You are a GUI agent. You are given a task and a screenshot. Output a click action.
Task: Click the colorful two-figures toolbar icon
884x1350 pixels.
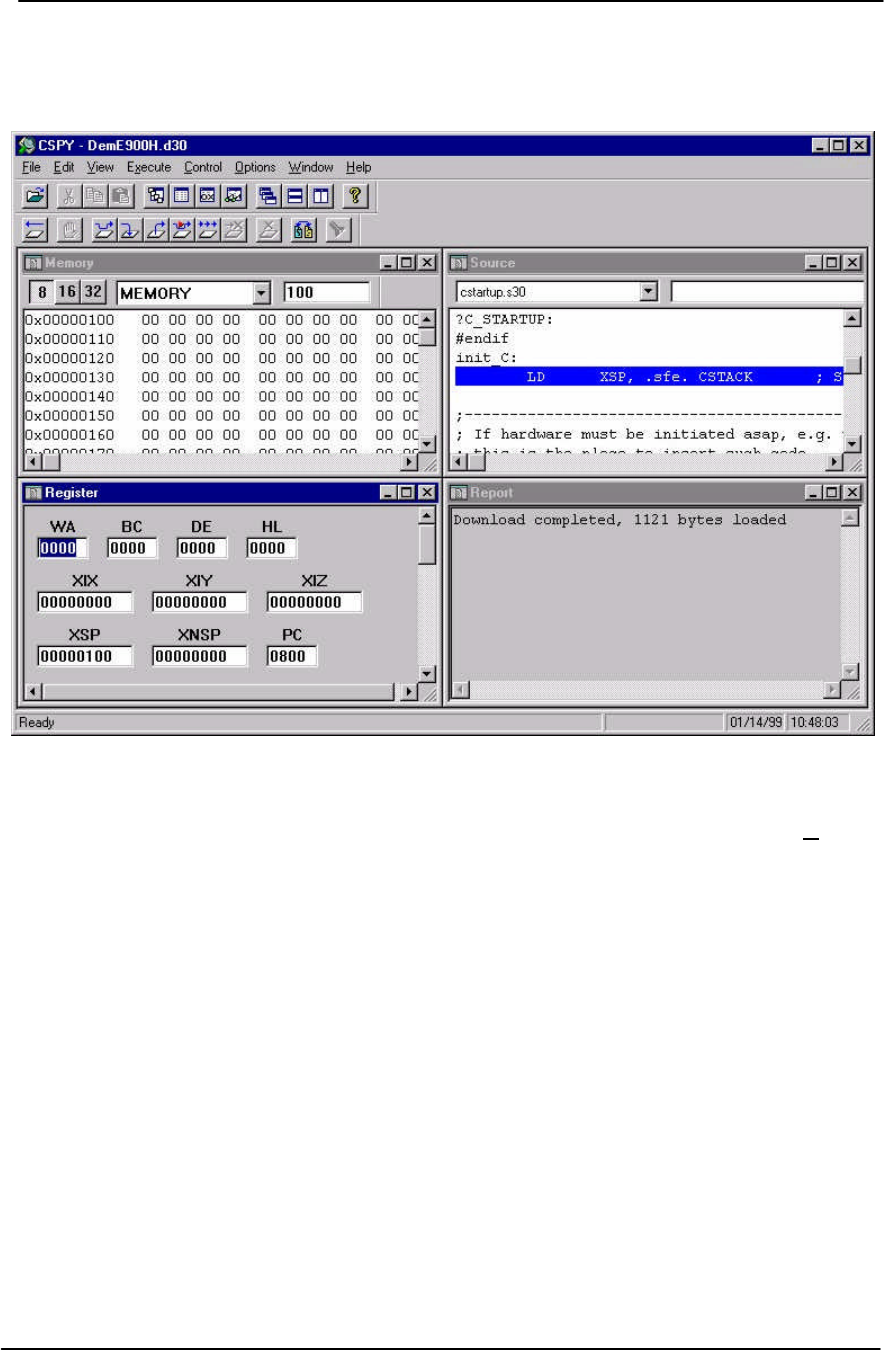pyautogui.click(x=303, y=230)
